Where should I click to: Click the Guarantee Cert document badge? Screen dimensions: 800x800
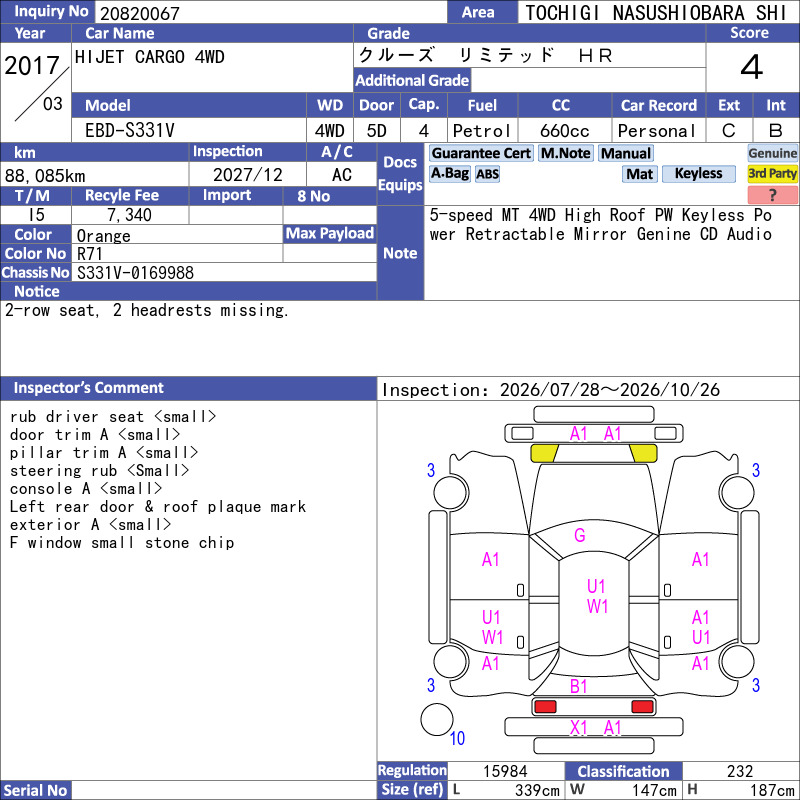pyautogui.click(x=481, y=153)
